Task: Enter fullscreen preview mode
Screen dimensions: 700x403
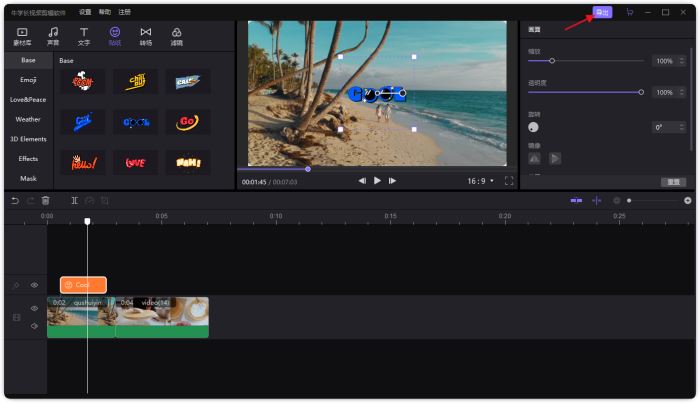Action: coord(509,181)
